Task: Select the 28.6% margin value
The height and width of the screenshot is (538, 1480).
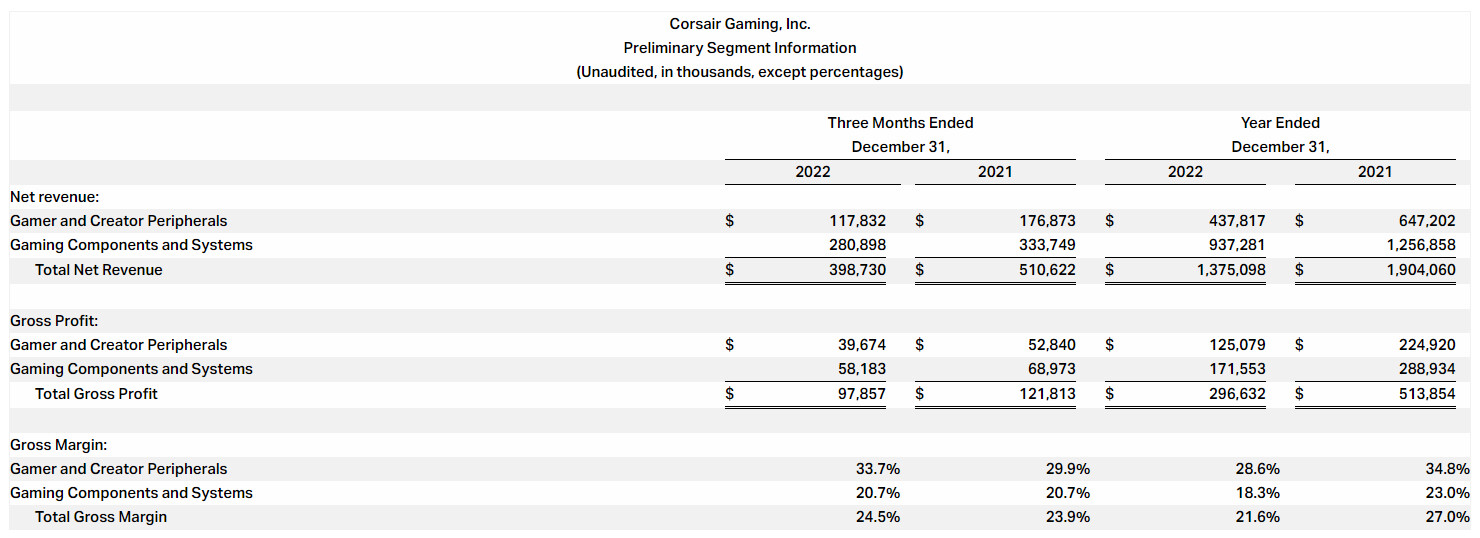Action: (1259, 469)
